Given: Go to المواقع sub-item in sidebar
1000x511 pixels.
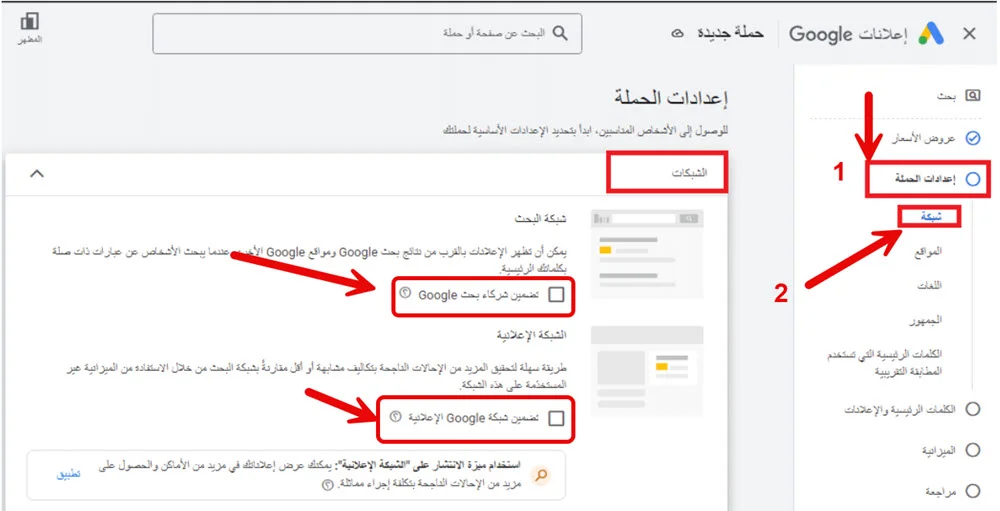Looking at the screenshot, I should point(928,251).
